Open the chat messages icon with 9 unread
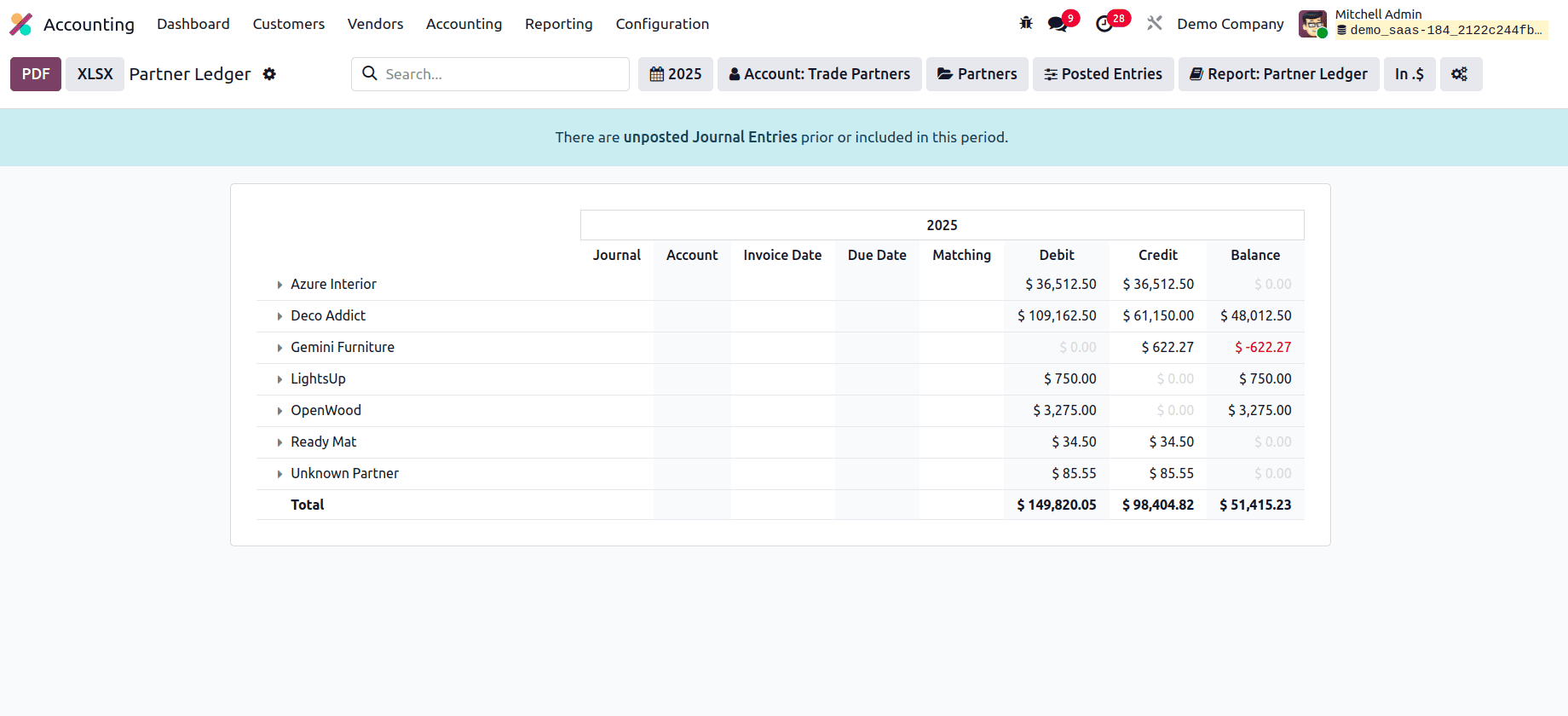 [1058, 24]
